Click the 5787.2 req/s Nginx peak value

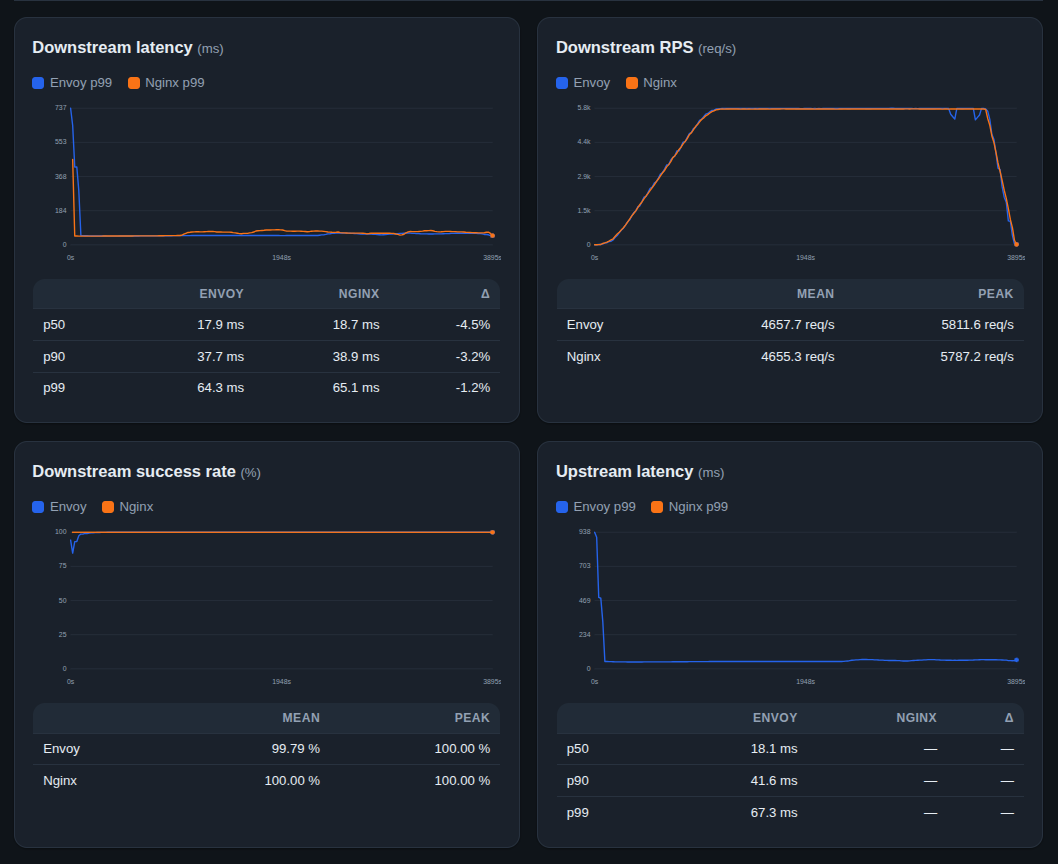coord(977,357)
